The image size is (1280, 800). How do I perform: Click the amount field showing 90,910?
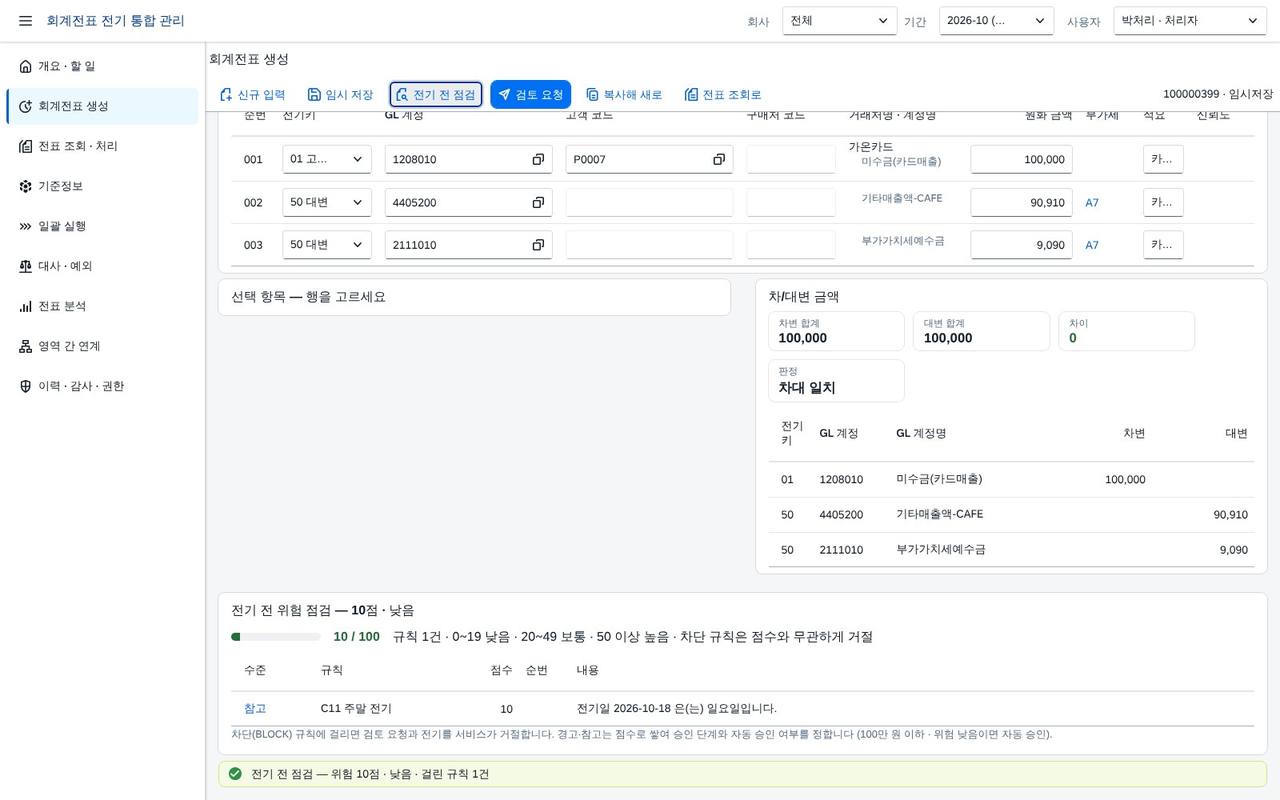pos(1021,203)
